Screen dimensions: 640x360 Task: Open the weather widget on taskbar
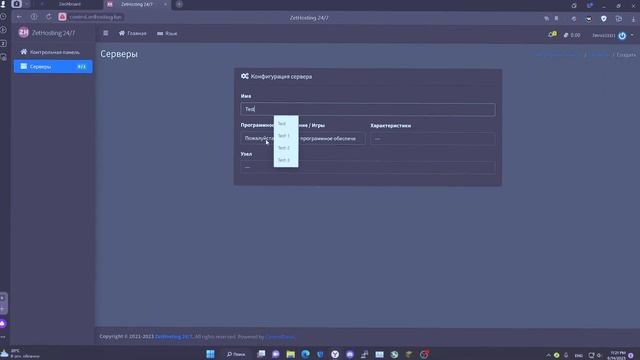[x=20, y=353]
